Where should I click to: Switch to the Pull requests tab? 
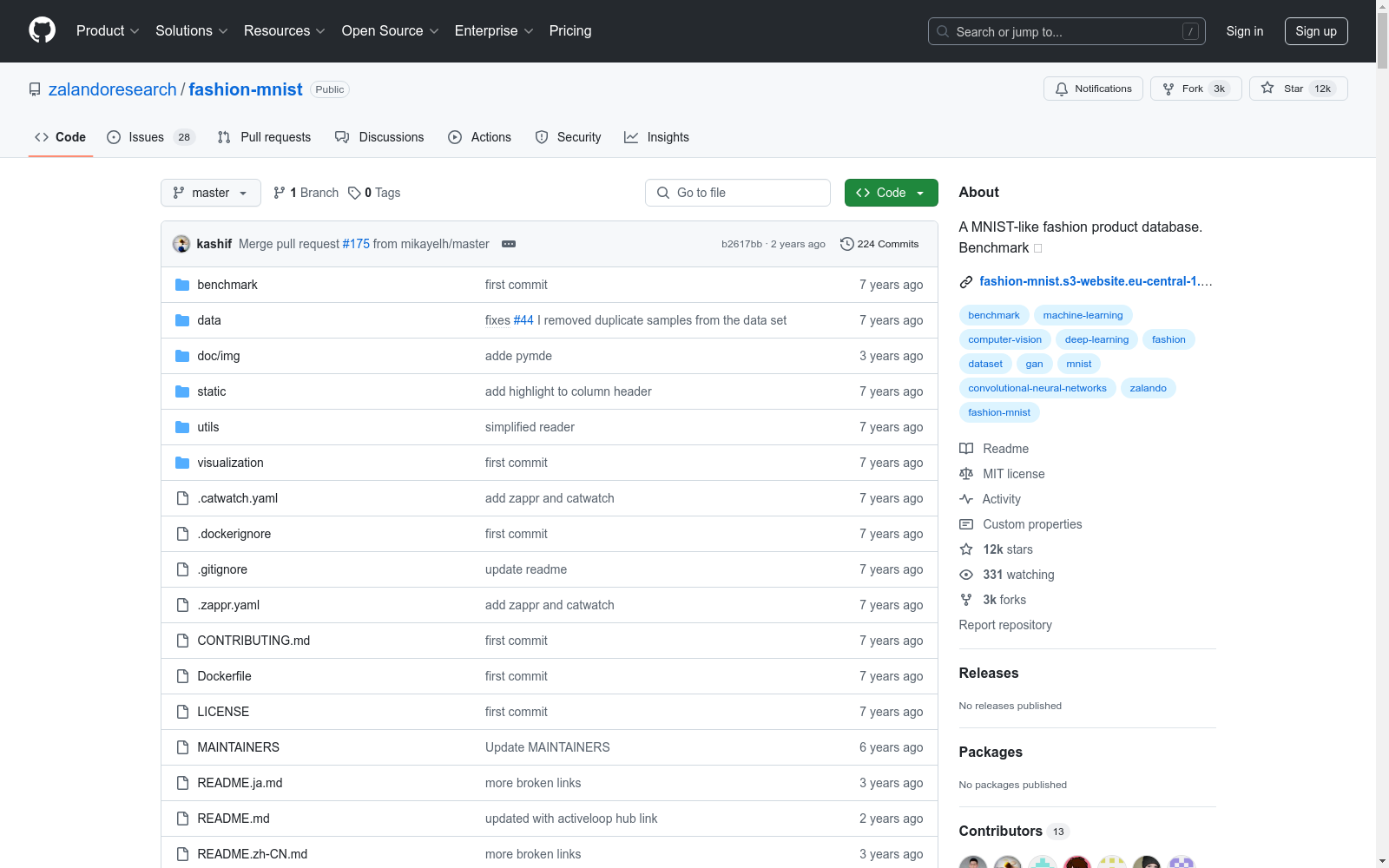(x=264, y=137)
